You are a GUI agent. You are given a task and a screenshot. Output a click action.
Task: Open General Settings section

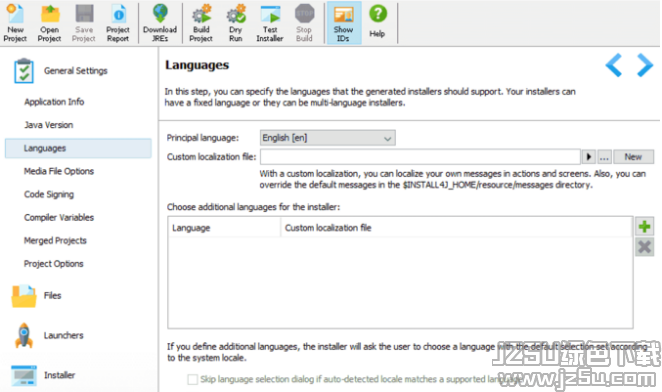click(x=61, y=71)
